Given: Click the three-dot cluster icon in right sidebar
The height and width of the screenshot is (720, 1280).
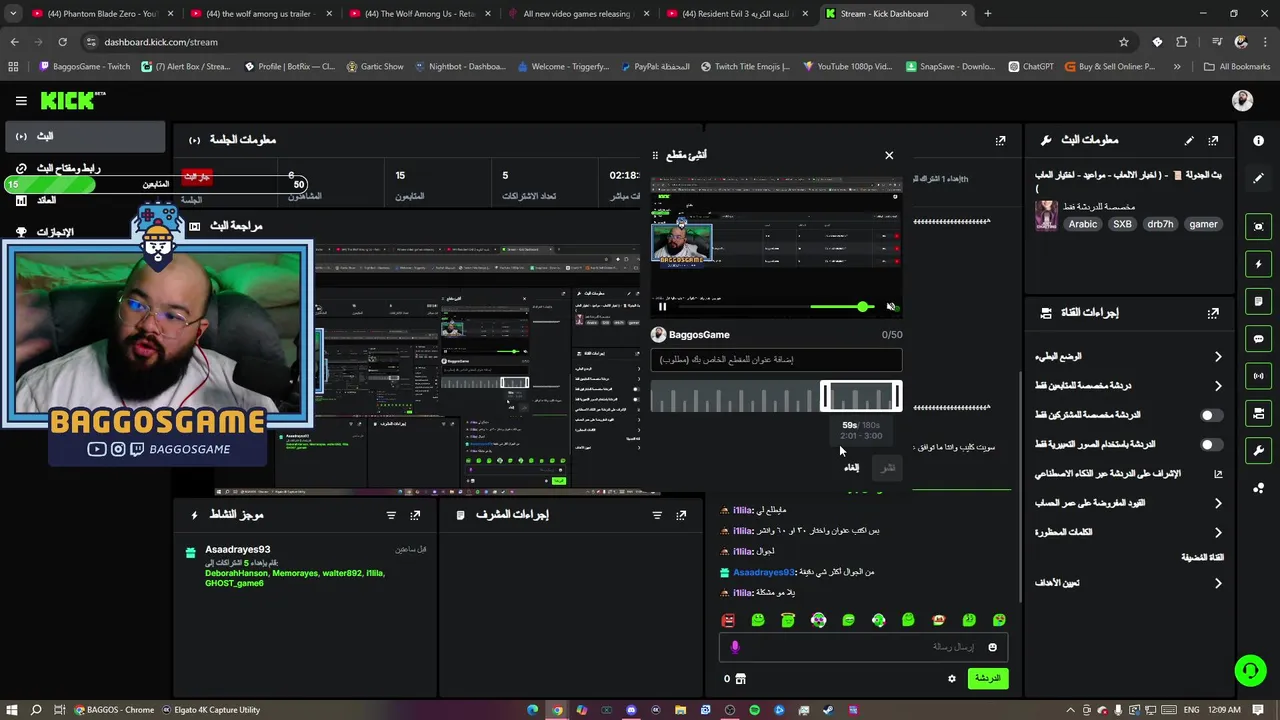Looking at the screenshot, I should point(1258,487).
